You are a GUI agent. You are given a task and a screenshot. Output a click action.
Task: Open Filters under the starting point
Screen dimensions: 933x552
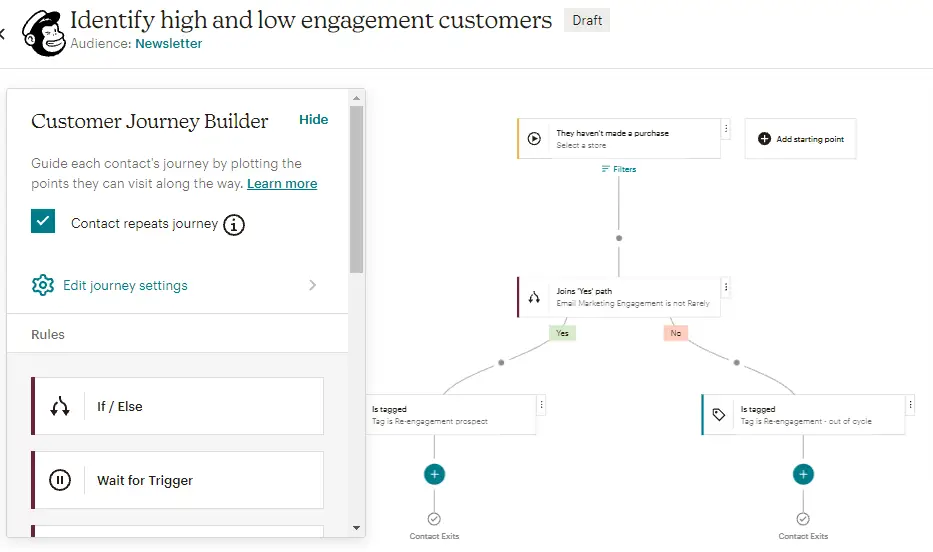(x=619, y=169)
